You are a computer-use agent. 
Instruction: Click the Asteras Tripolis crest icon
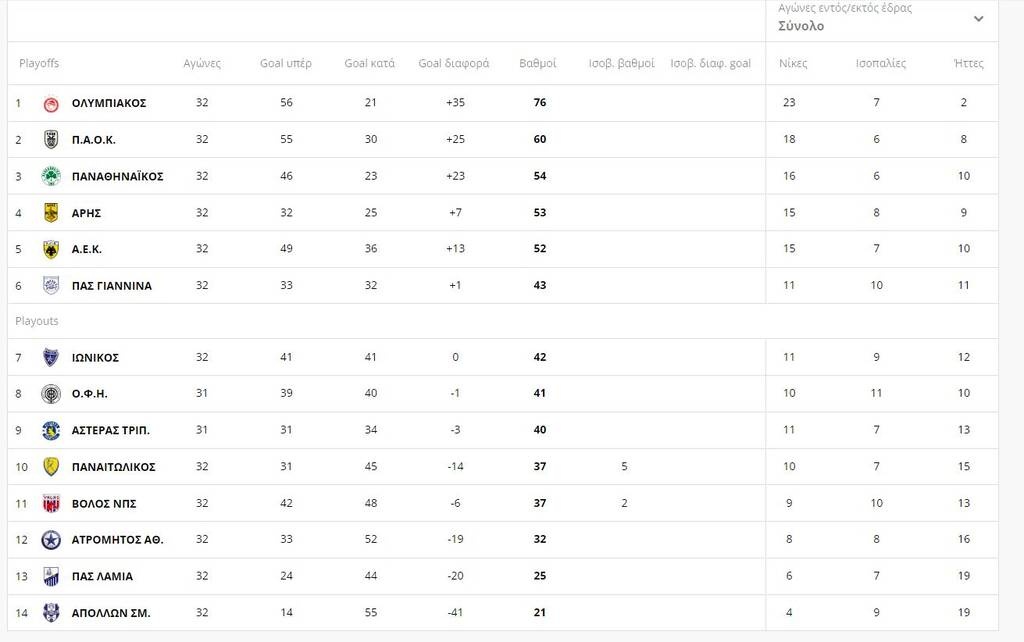pos(51,430)
